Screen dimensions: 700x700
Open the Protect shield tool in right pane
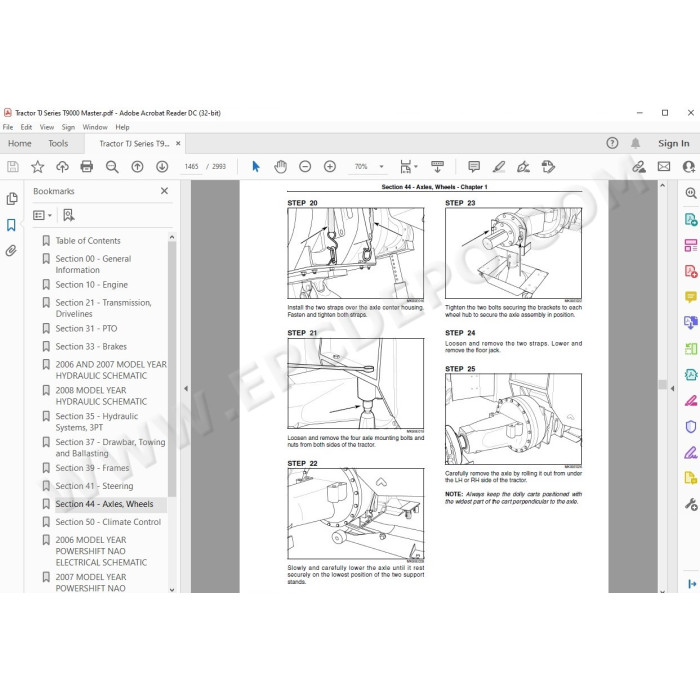(691, 426)
